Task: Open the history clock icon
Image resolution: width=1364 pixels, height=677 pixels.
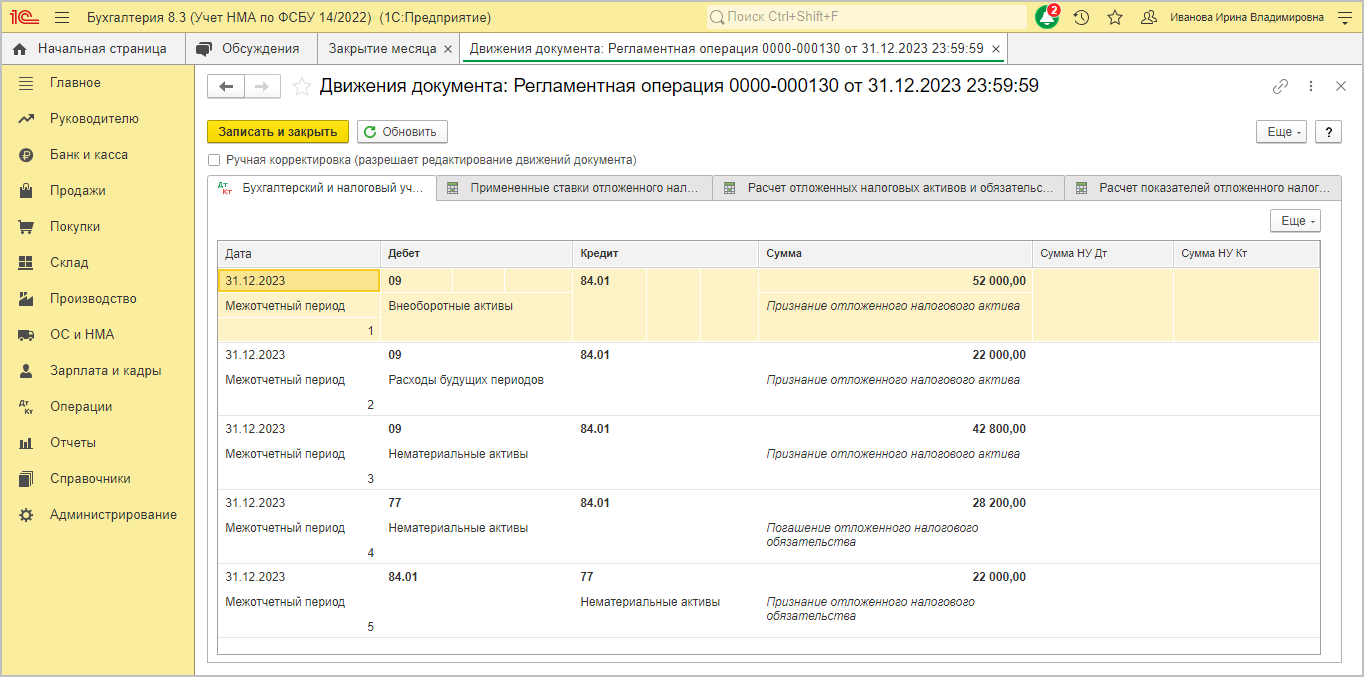Action: pos(1081,17)
